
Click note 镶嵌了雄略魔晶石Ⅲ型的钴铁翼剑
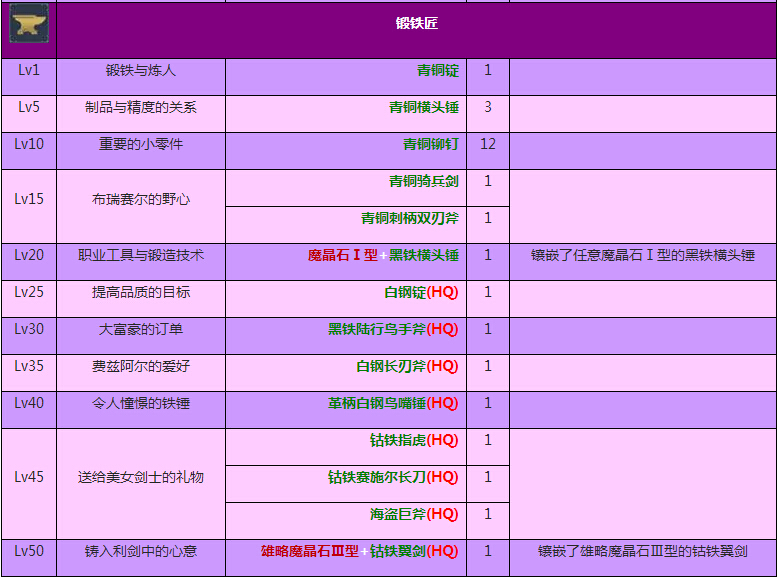643,551
